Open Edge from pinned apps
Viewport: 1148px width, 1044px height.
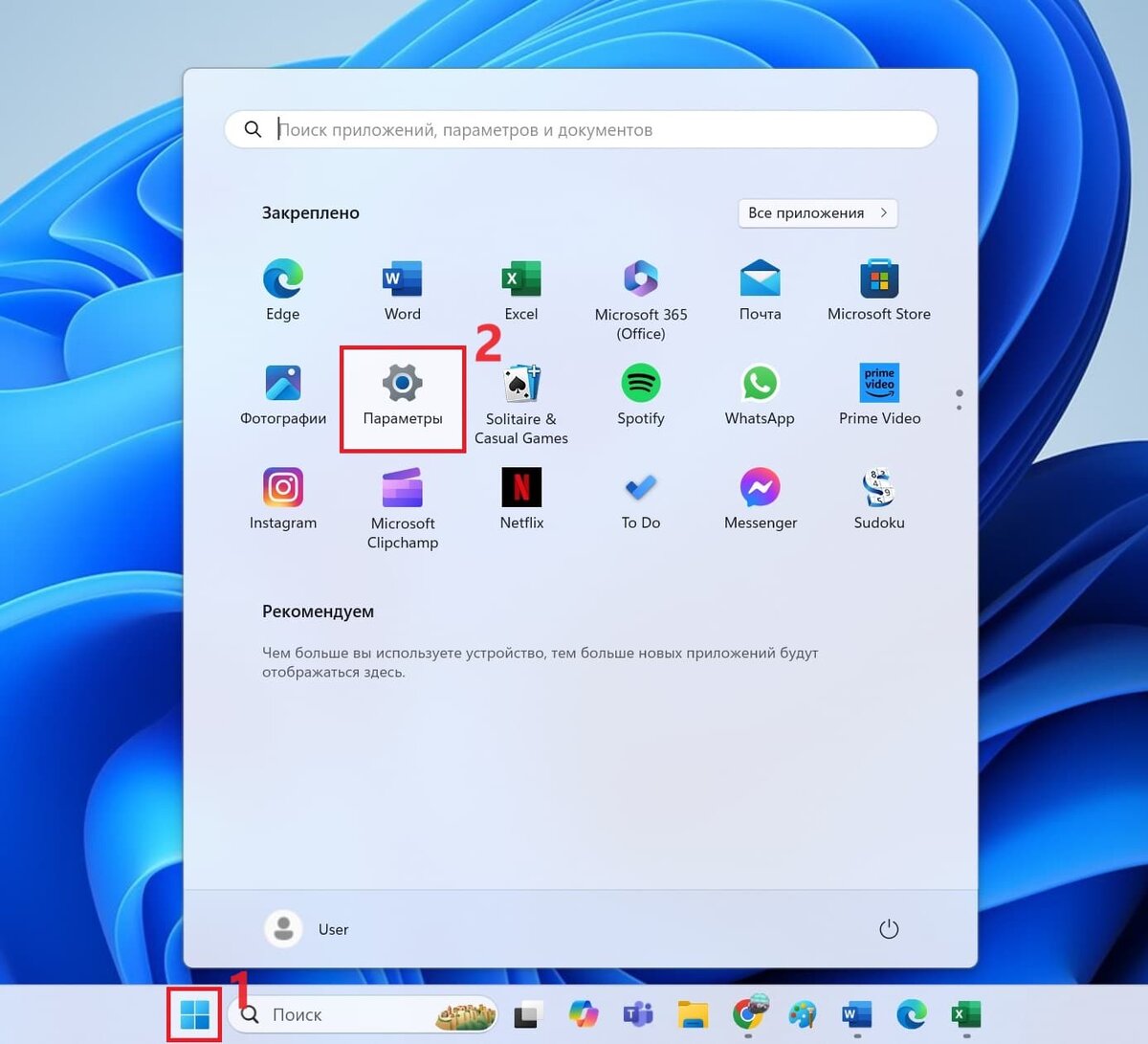point(283,291)
